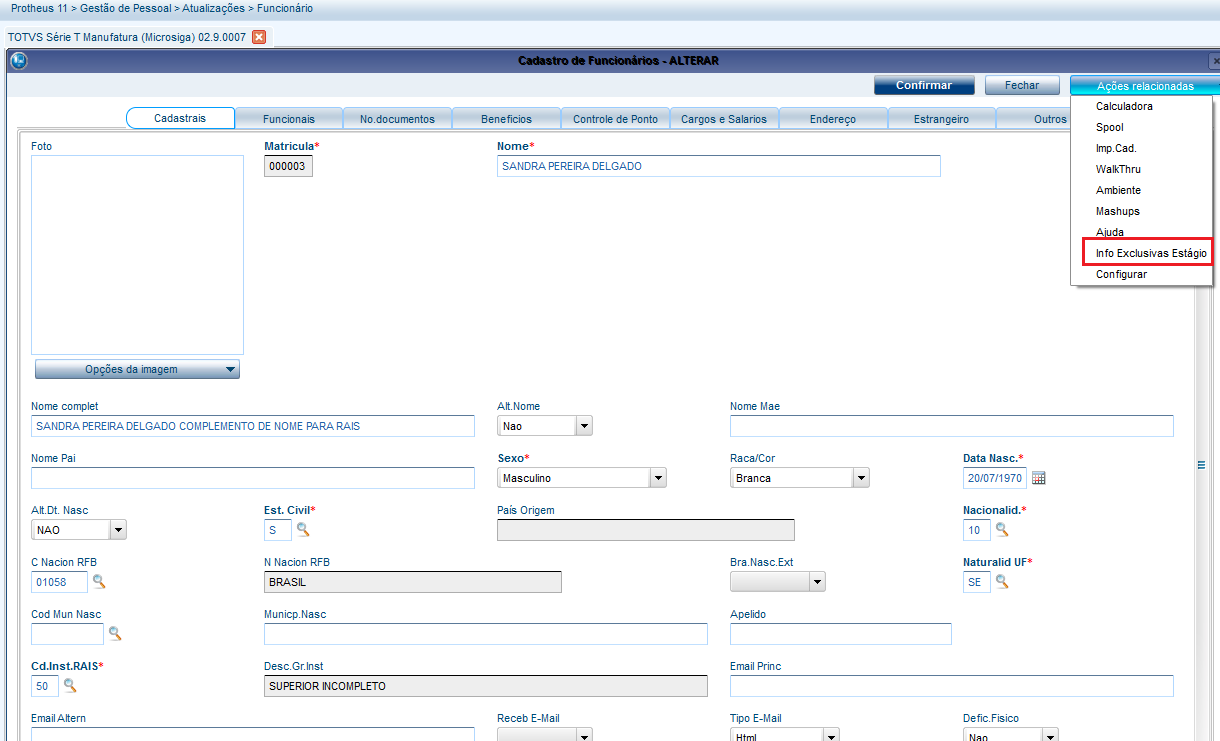Click the Nome input field
The width and height of the screenshot is (1220, 741).
719,166
